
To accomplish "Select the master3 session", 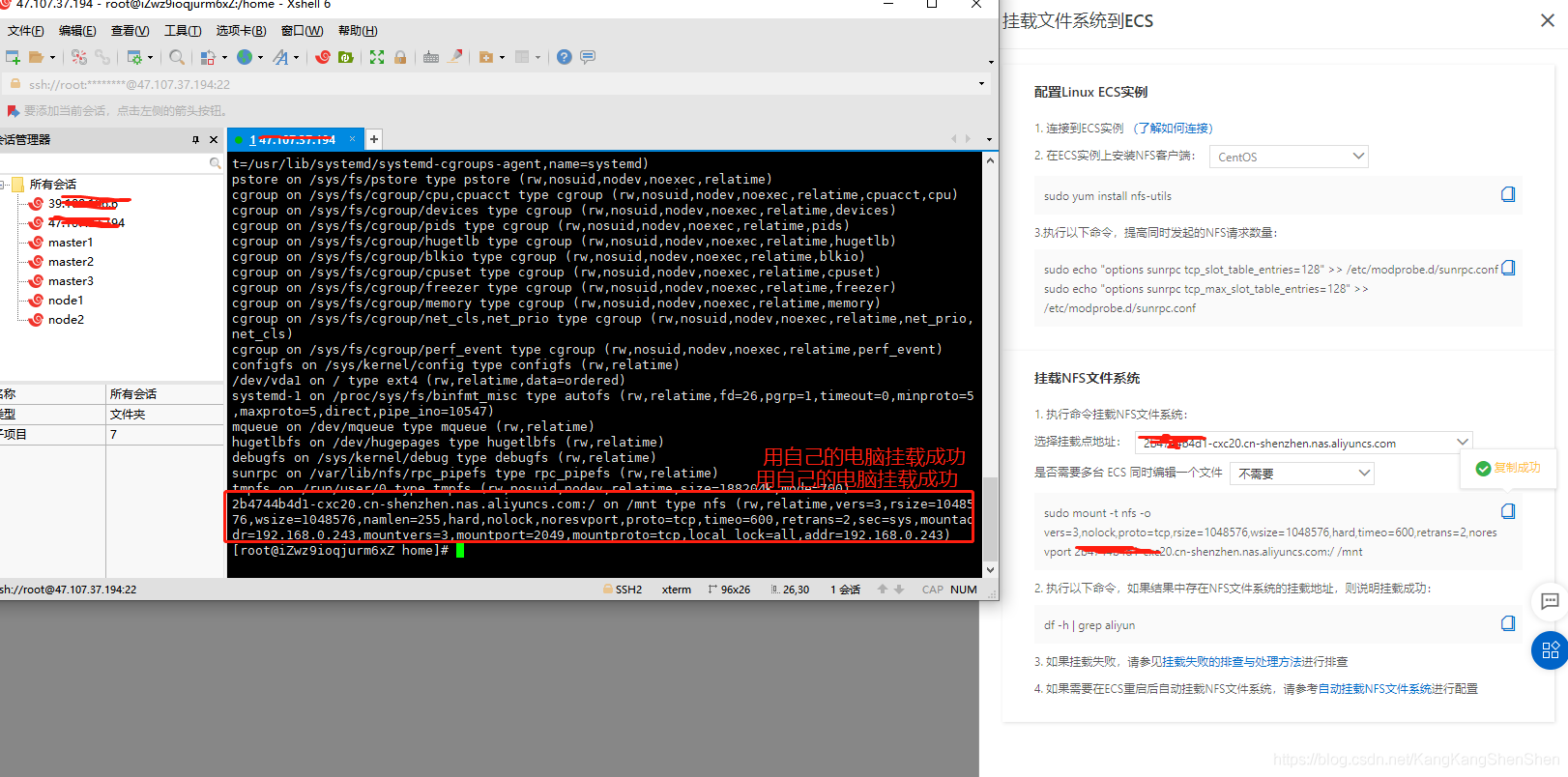I will click(x=71, y=281).
